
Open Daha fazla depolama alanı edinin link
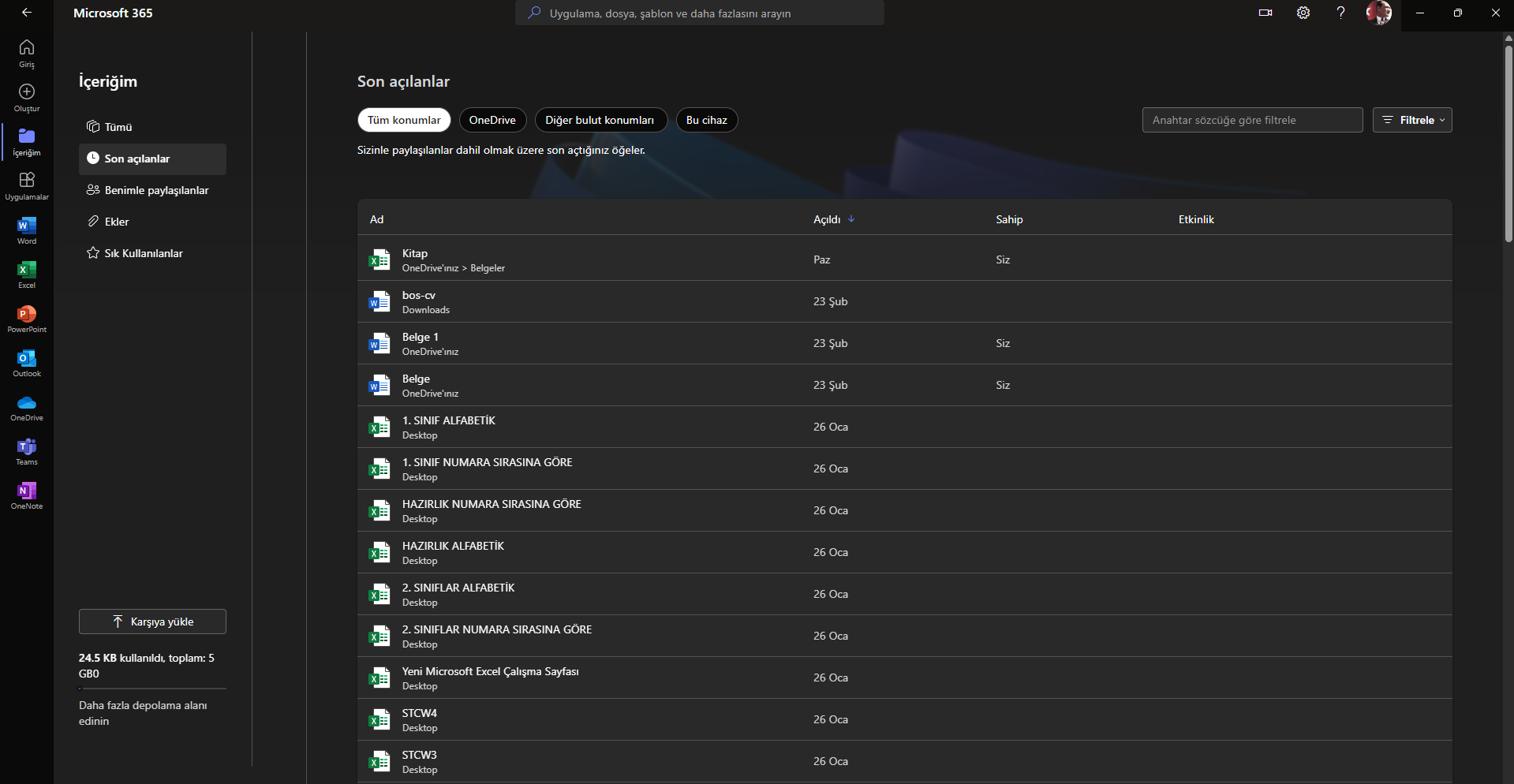pos(142,713)
